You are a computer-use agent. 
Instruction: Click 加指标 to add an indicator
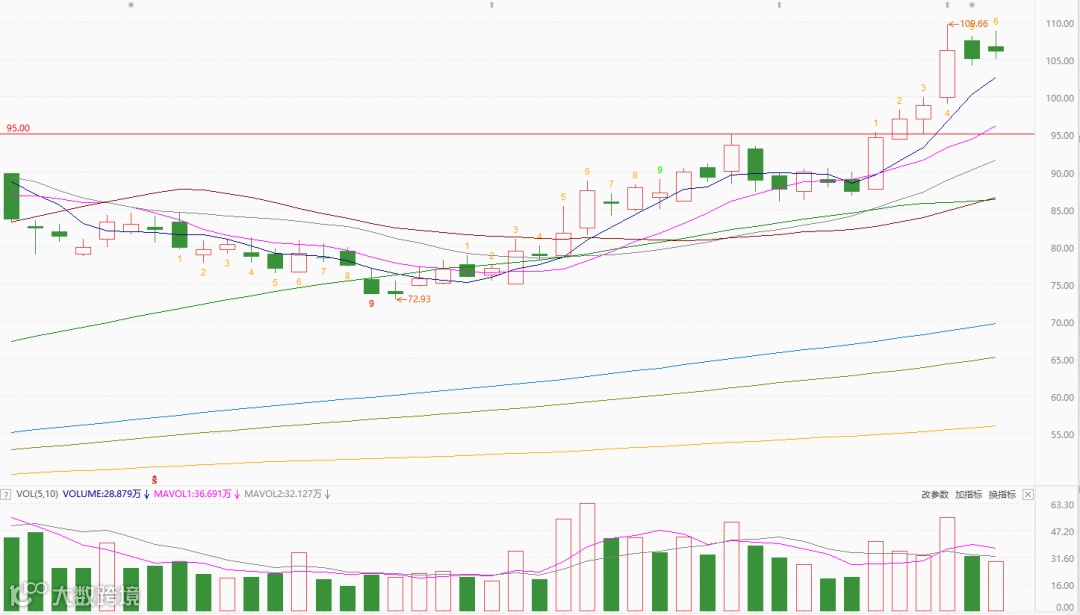pyautogui.click(x=968, y=494)
